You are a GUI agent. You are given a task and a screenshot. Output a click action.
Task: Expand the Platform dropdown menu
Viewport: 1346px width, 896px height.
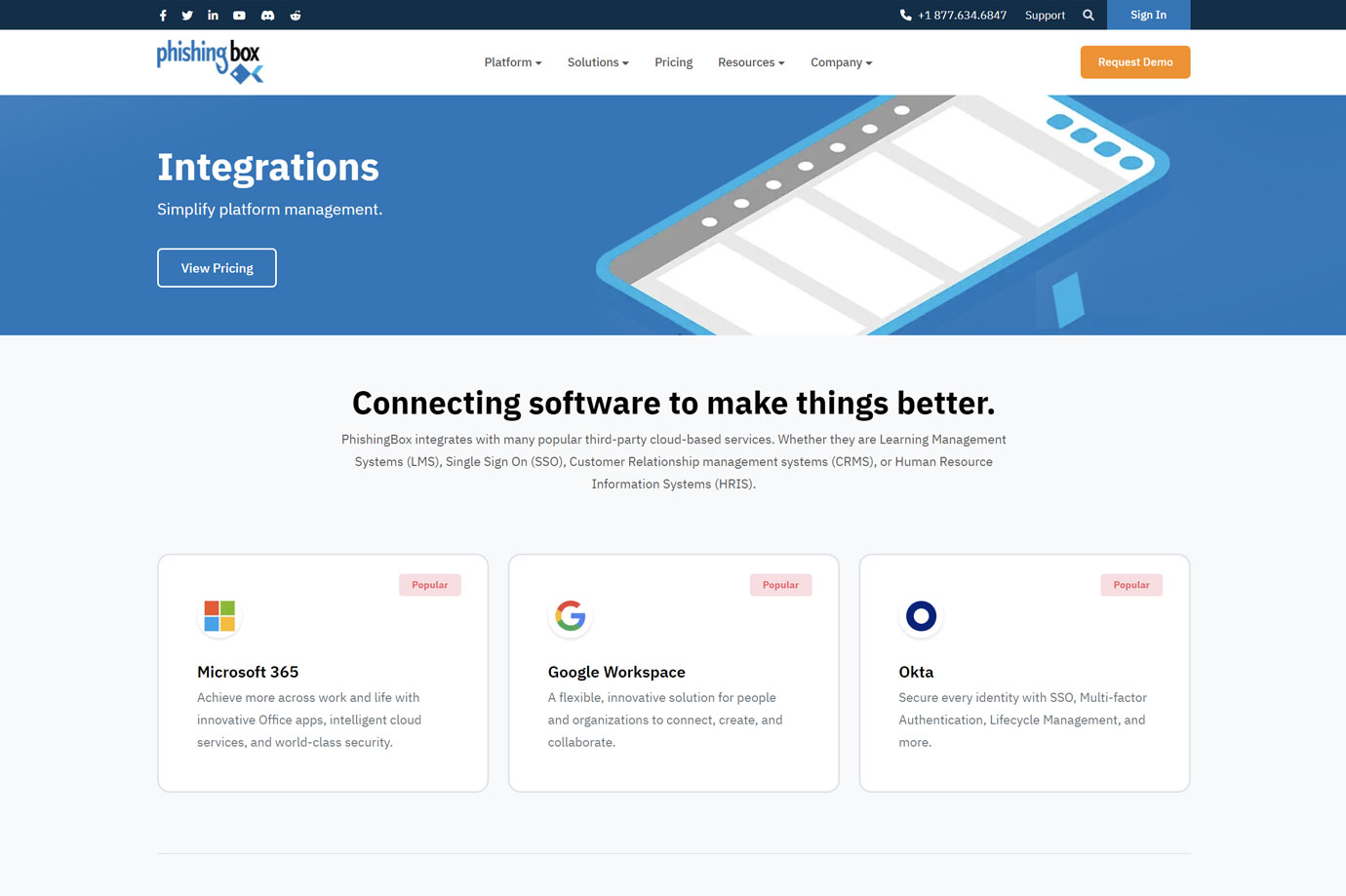pos(513,62)
